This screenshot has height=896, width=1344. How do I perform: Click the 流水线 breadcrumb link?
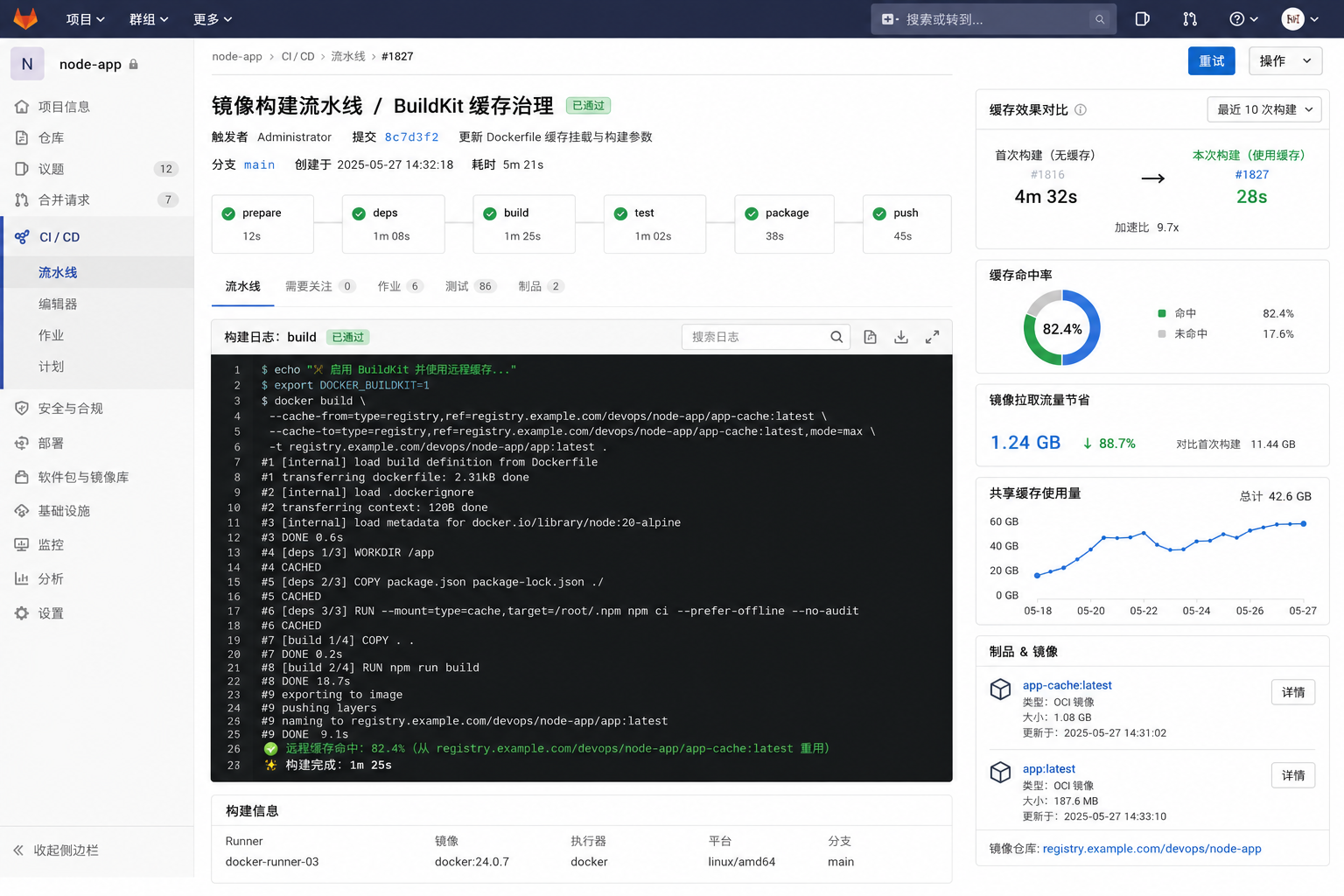click(x=348, y=56)
